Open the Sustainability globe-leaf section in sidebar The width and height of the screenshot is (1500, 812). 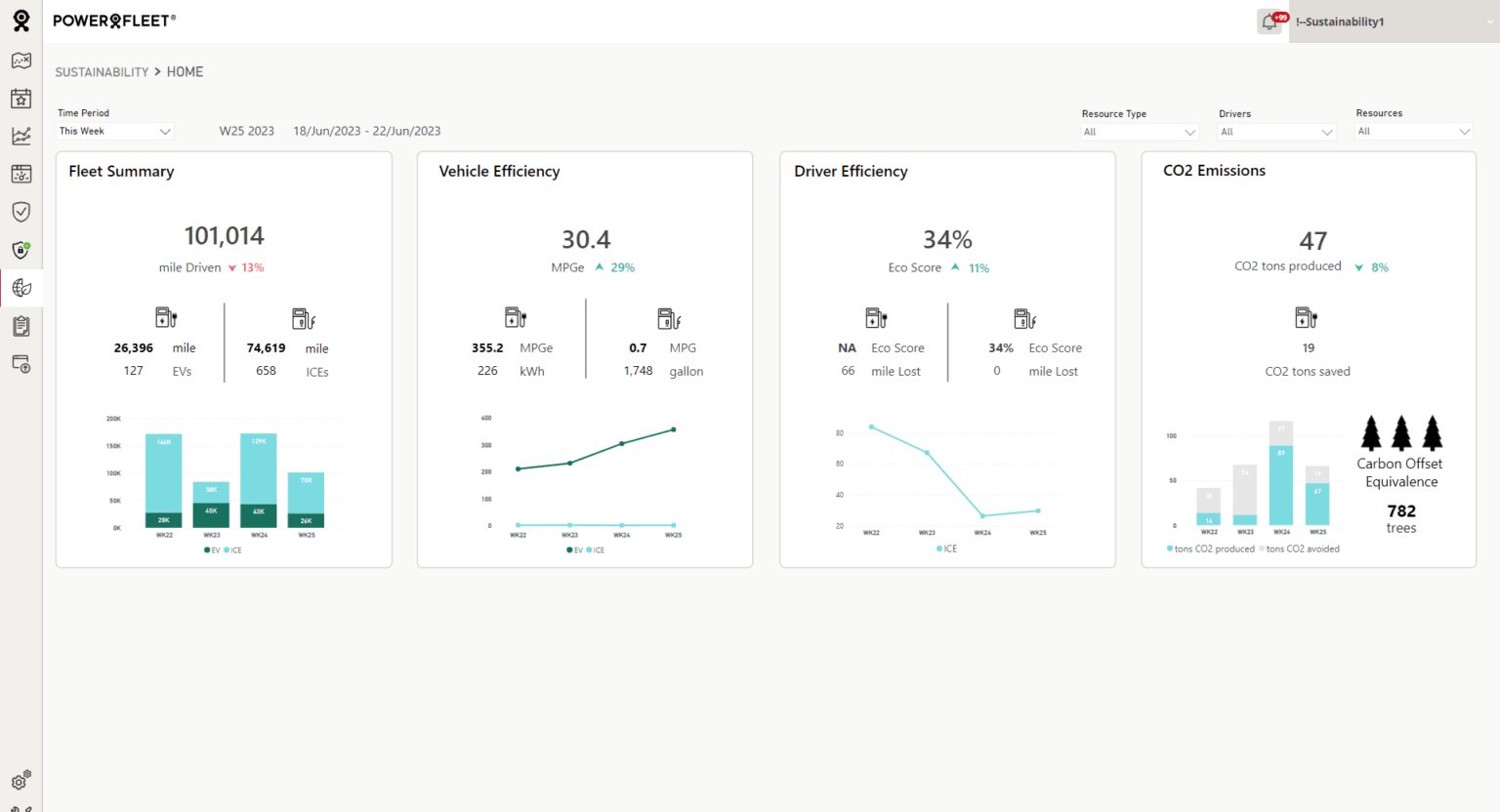tap(21, 287)
